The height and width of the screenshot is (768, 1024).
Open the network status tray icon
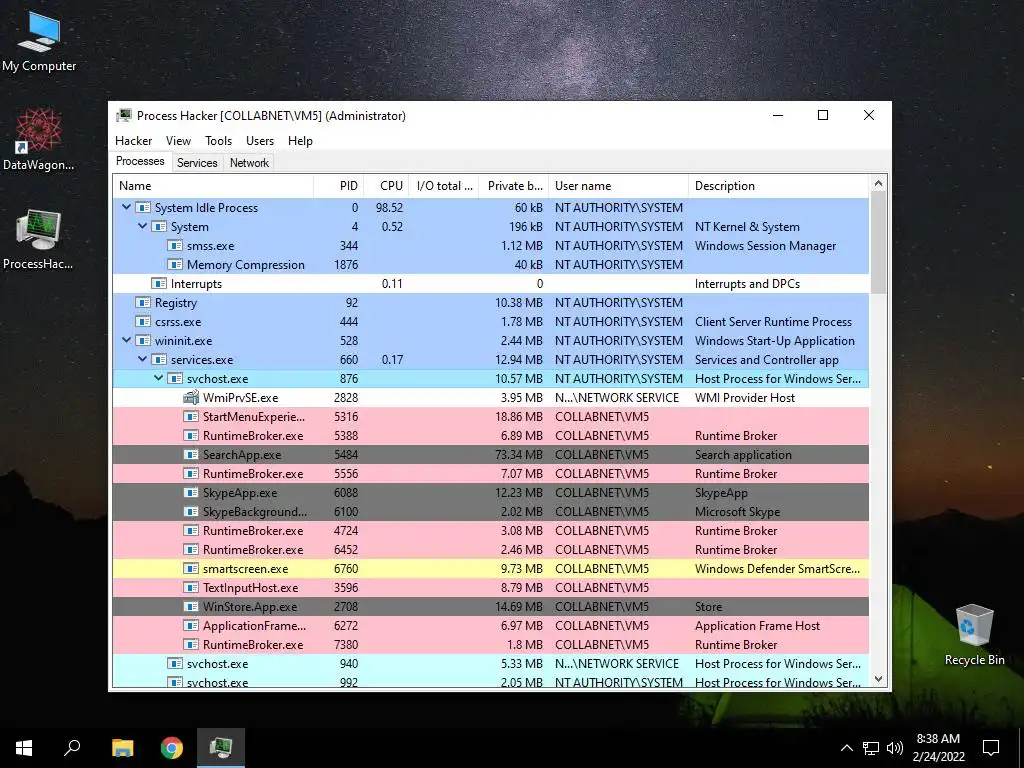(x=871, y=748)
